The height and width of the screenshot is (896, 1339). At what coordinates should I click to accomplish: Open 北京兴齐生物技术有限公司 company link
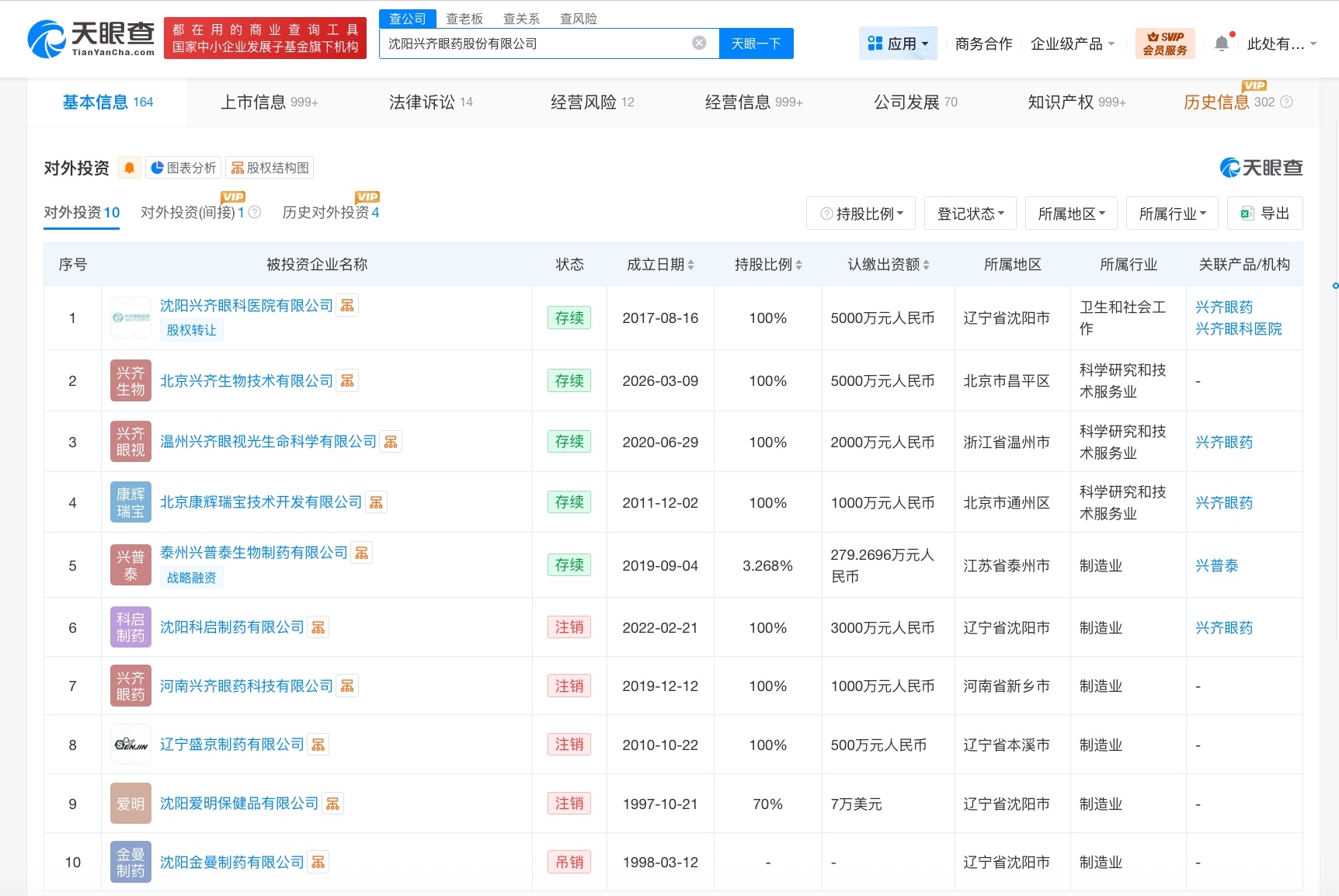click(x=245, y=380)
